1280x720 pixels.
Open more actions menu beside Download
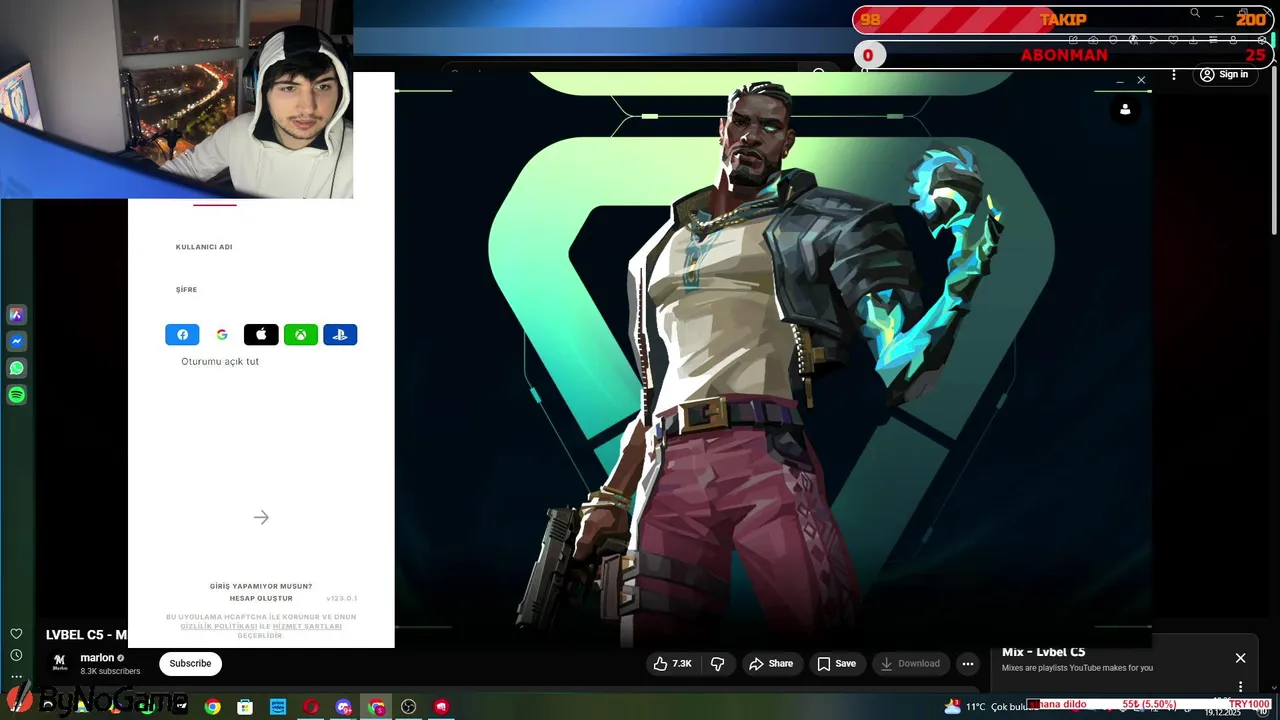(967, 663)
